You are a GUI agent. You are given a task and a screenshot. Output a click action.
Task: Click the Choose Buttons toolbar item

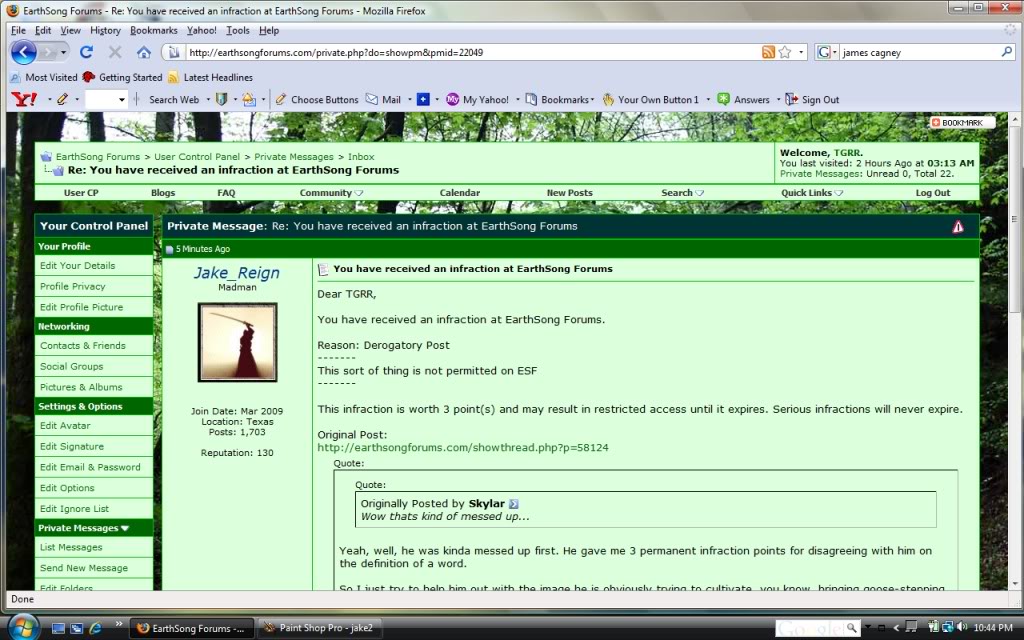(x=317, y=99)
